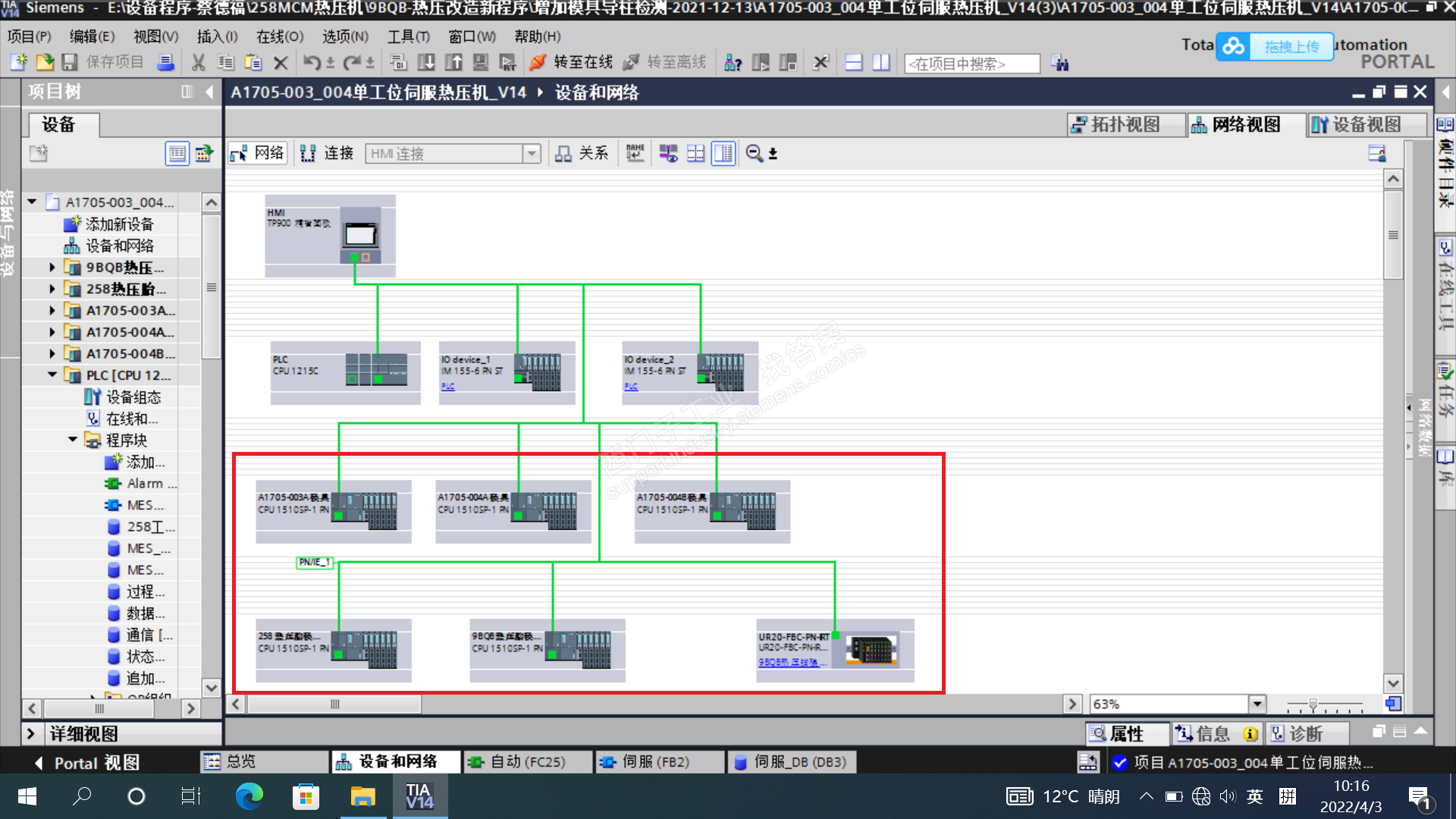Click the download to device icon
Viewport: 1456px width, 819px height.
click(426, 62)
